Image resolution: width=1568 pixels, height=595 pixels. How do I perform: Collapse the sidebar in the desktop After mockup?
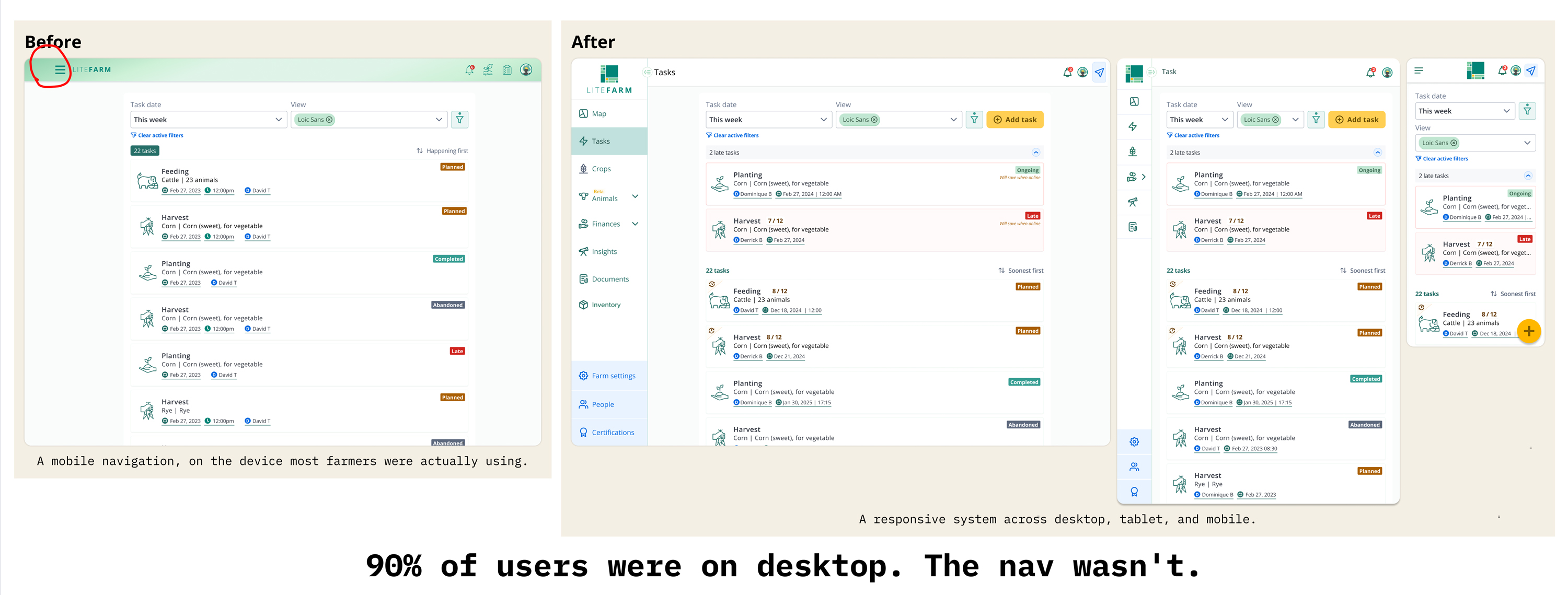(647, 73)
